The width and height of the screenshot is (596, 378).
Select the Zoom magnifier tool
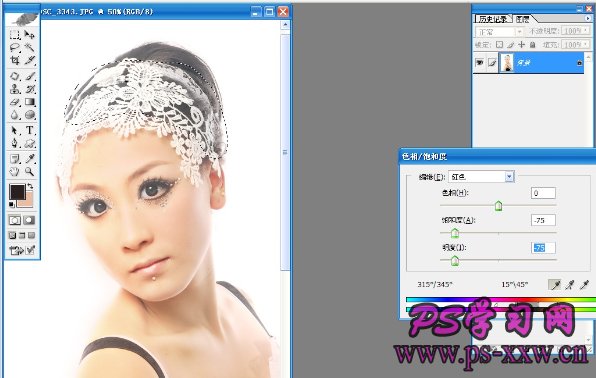[30, 172]
